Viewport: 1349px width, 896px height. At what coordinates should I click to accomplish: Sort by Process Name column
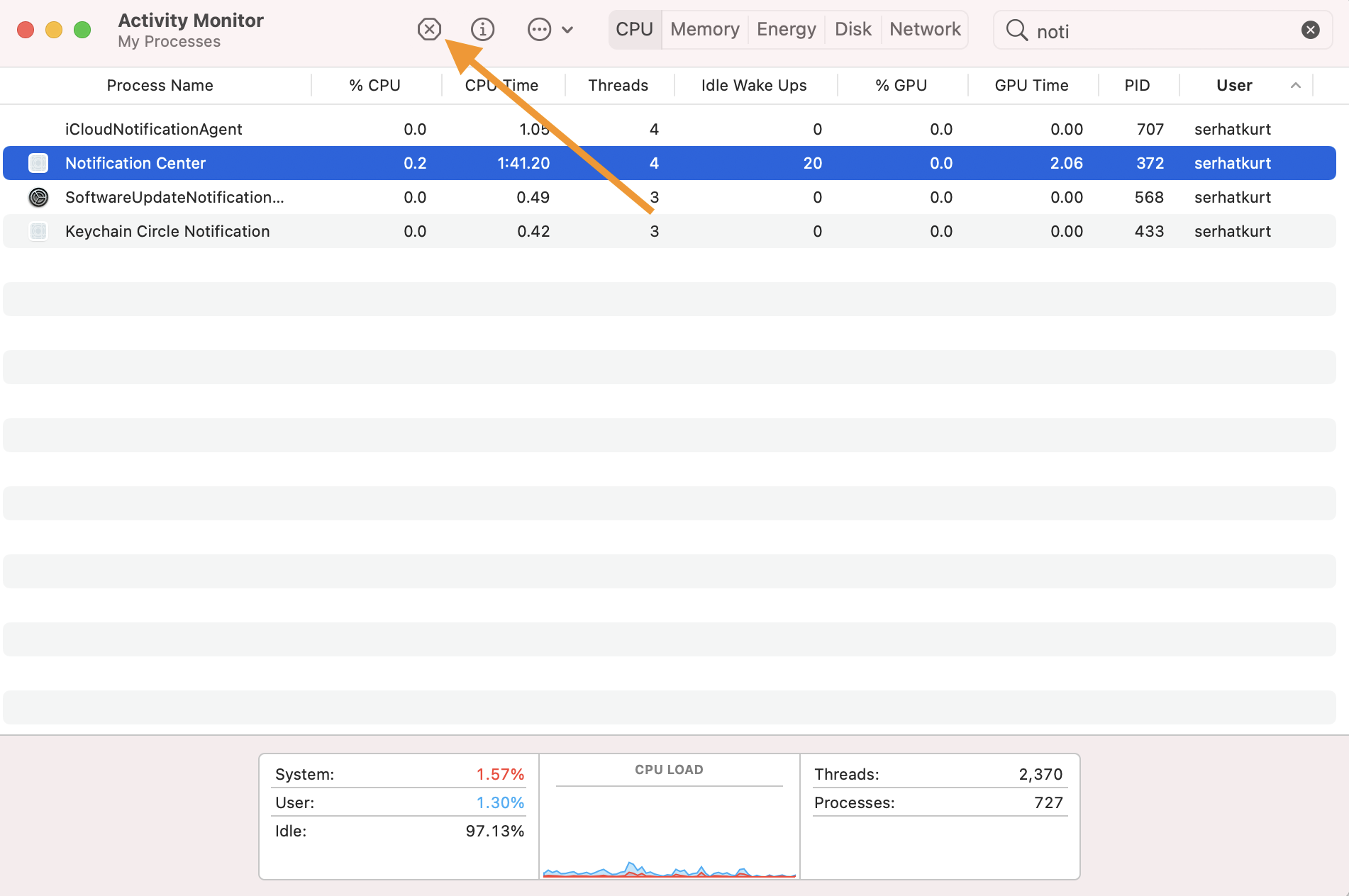click(160, 86)
